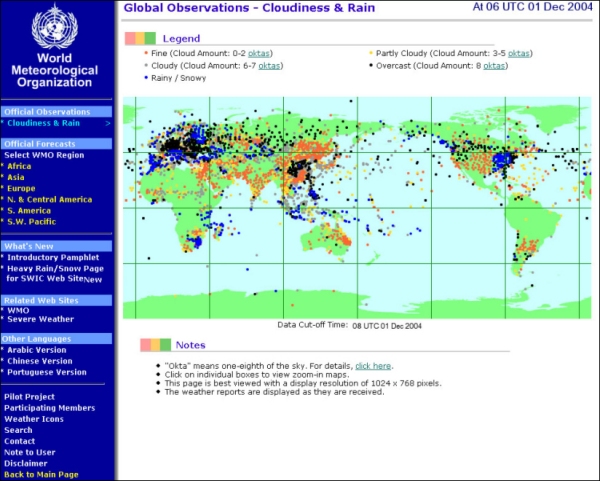This screenshot has width=600, height=481.
Task: Go to the Europe region forecasts
Action: tap(22, 188)
